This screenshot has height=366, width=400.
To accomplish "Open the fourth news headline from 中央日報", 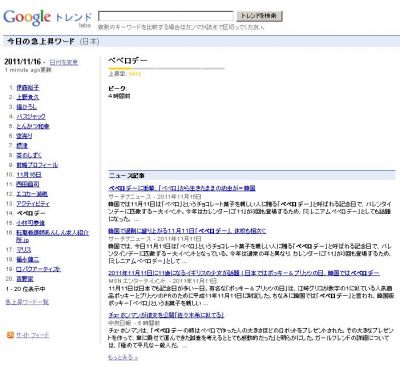I will pyautogui.click(x=166, y=315).
